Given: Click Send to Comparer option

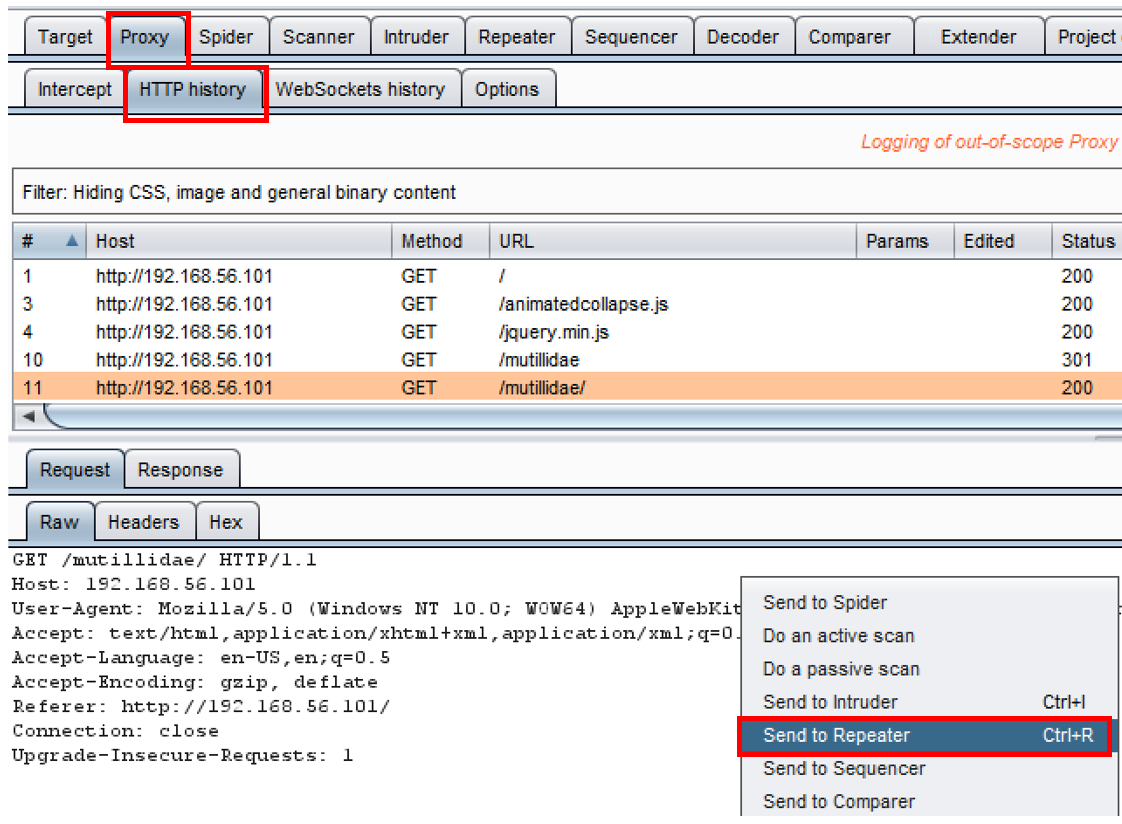Looking at the screenshot, I should pyautogui.click(x=838, y=801).
